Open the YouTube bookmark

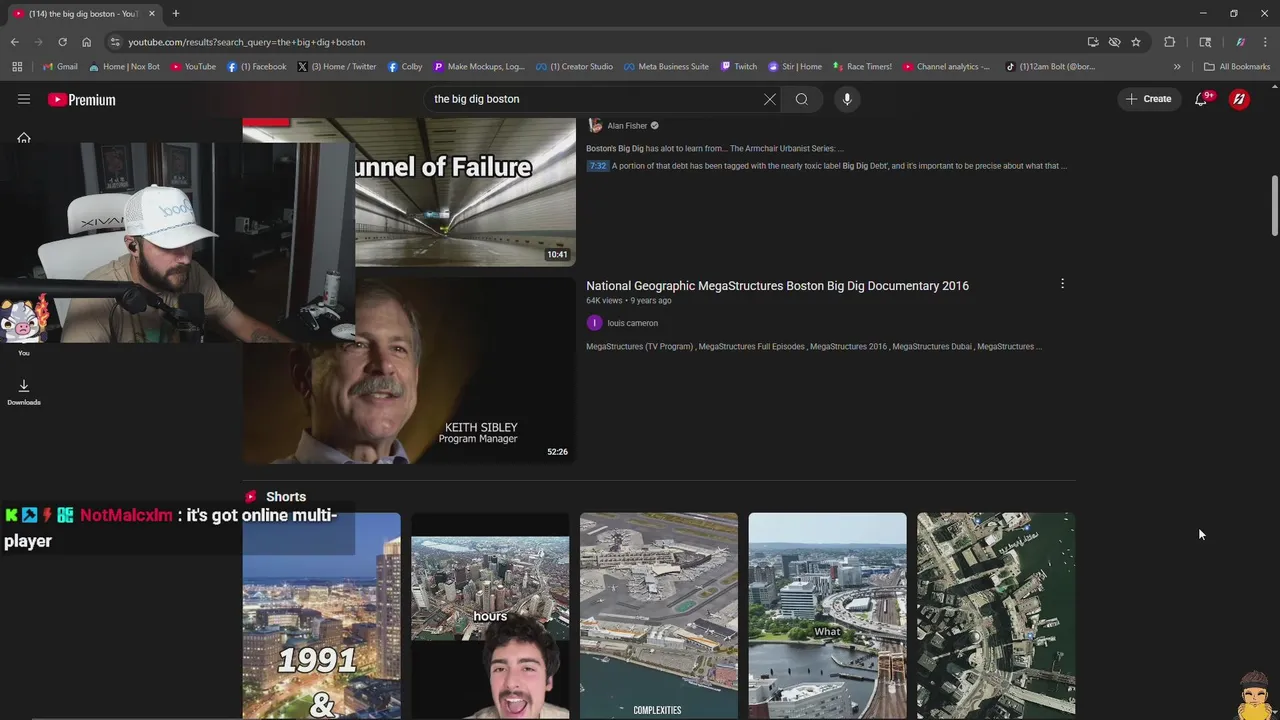tap(193, 67)
